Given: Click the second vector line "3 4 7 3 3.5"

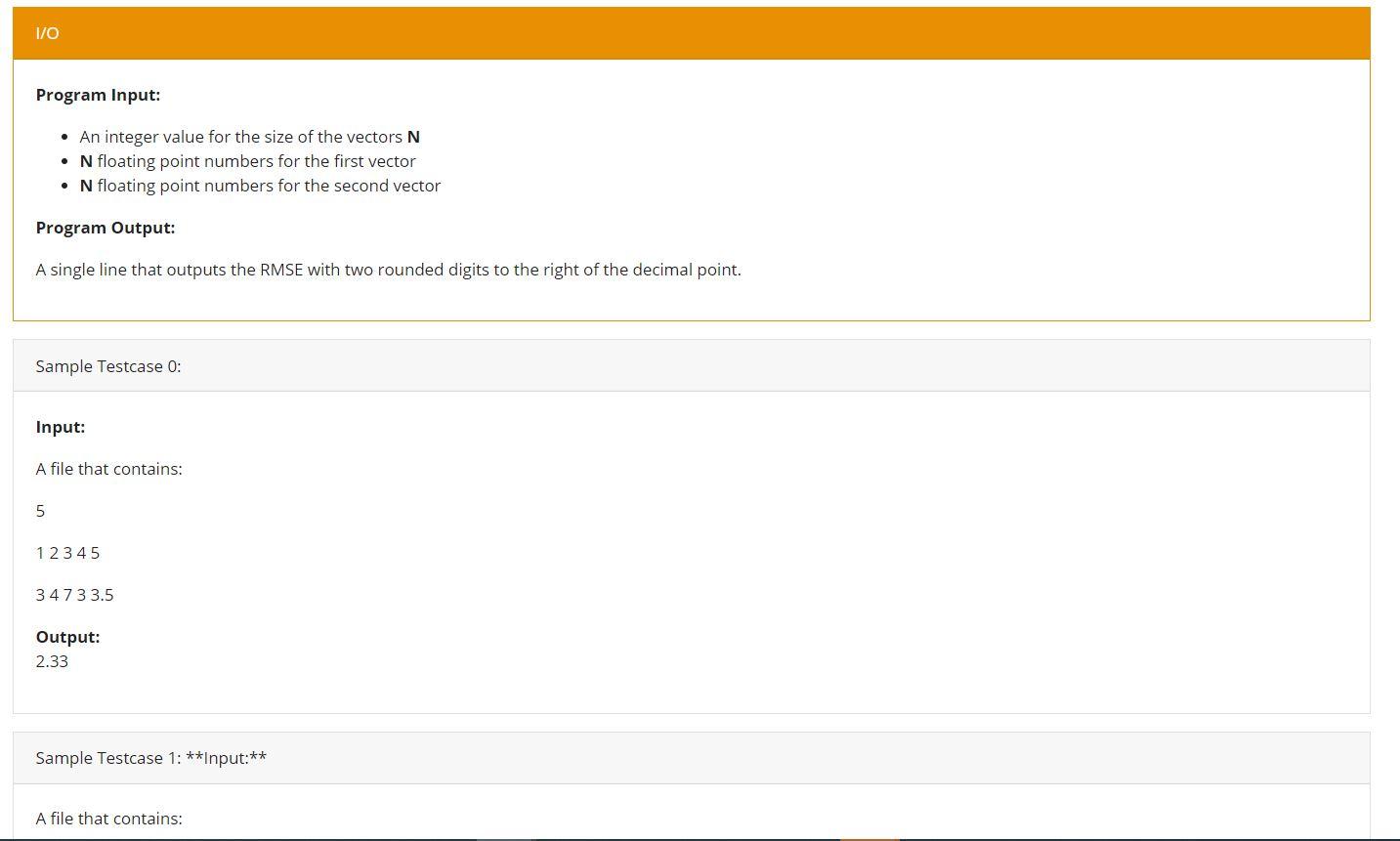Looking at the screenshot, I should click(x=74, y=595).
